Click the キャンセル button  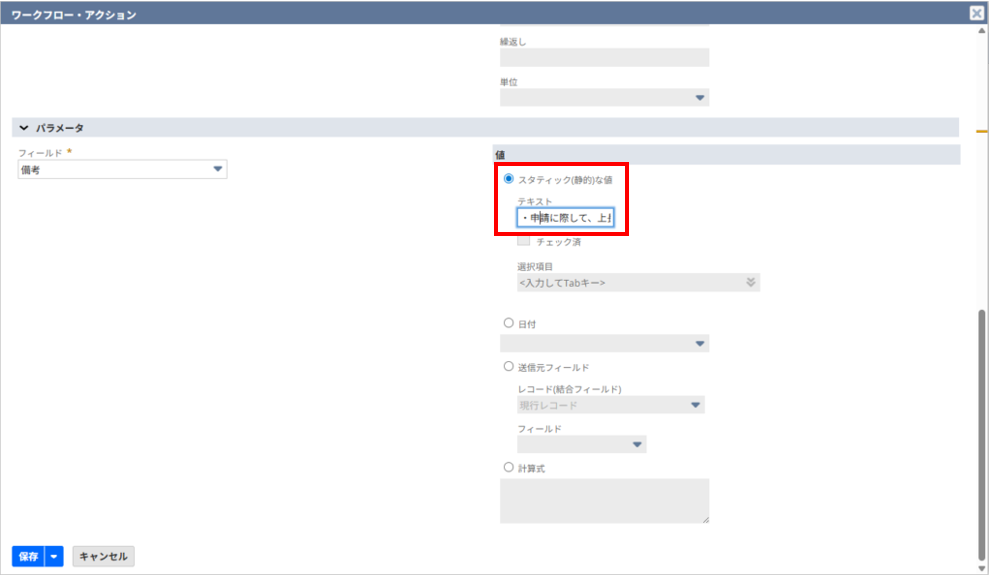click(103, 557)
